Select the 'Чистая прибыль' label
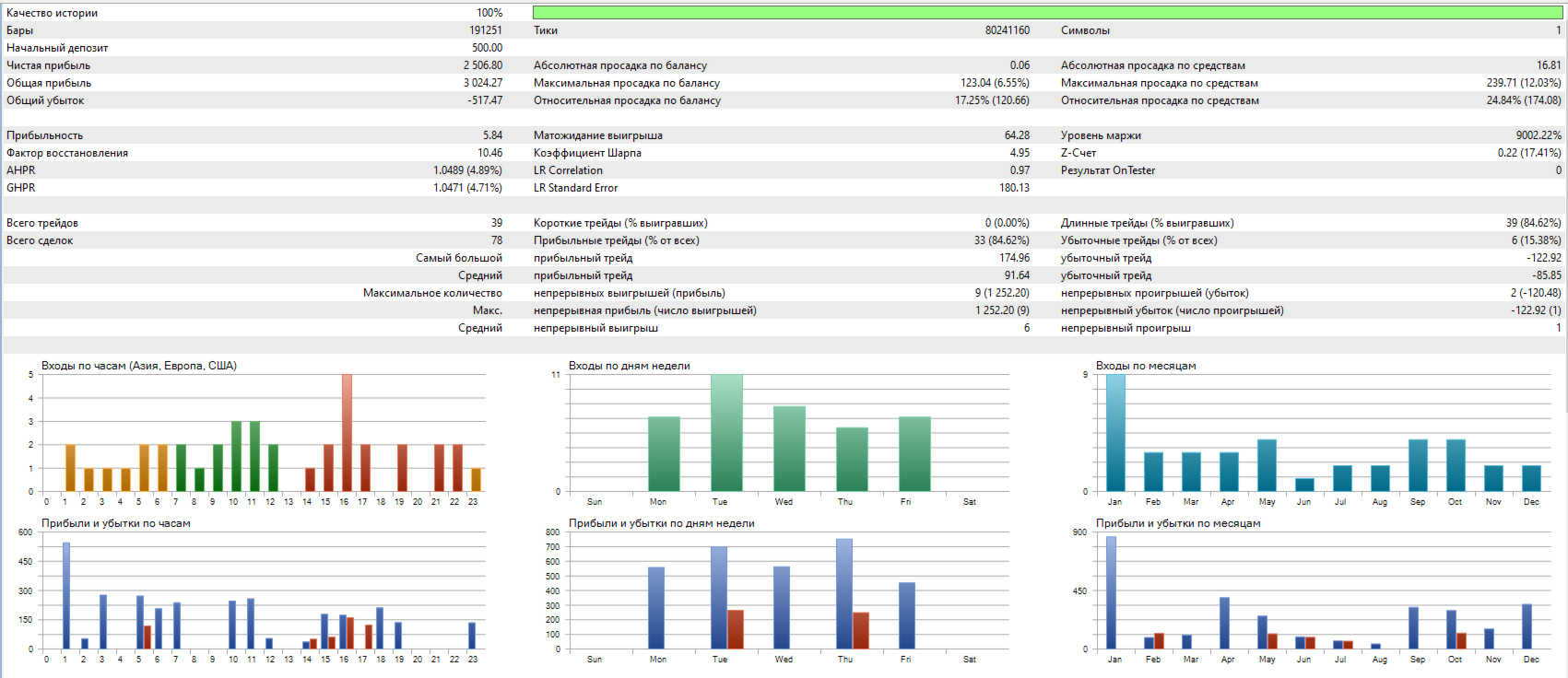1568x678 pixels. click(49, 65)
